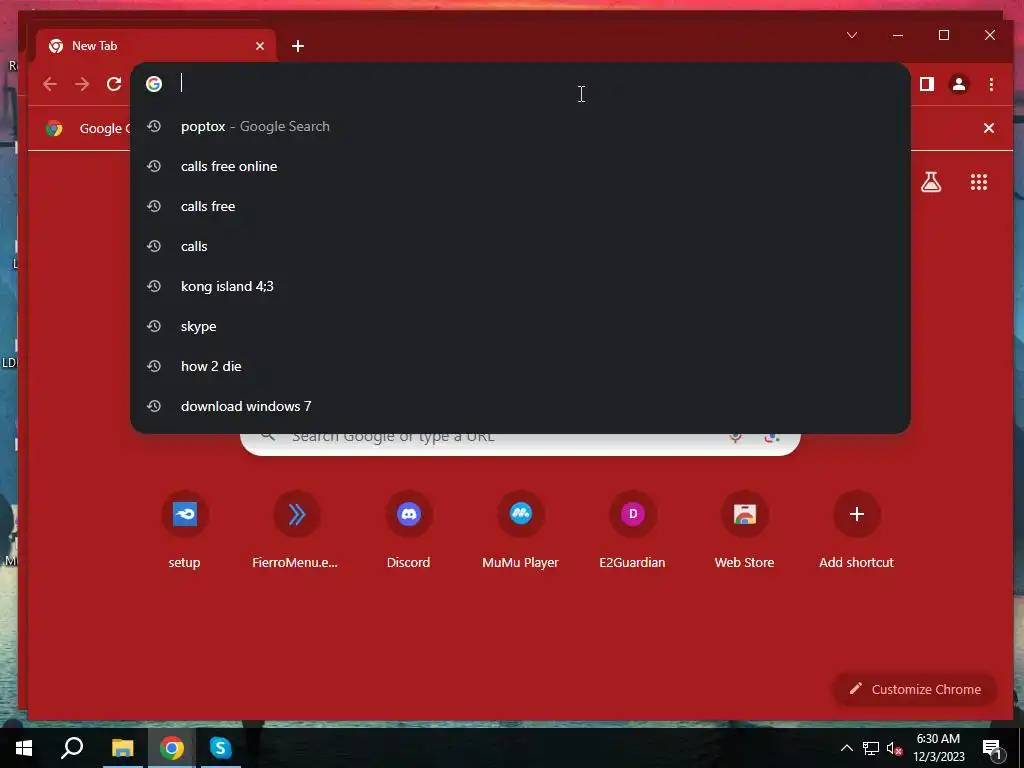Go back with the back arrow
This screenshot has height=768, width=1024.
pyautogui.click(x=50, y=84)
